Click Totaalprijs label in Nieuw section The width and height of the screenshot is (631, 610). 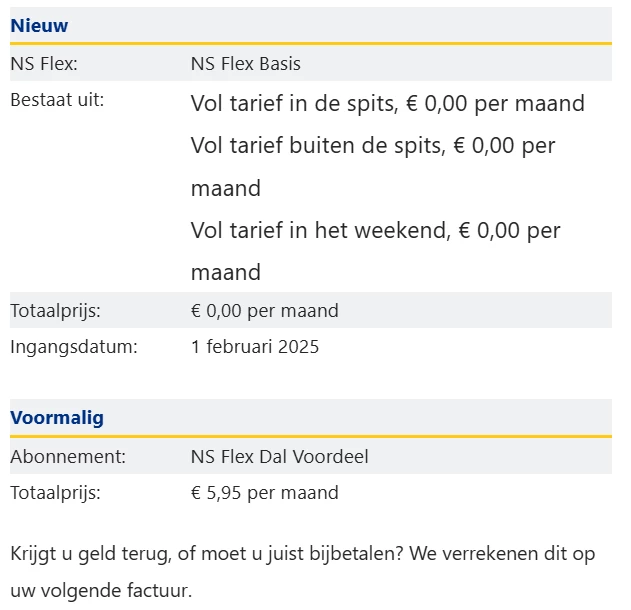coord(55,310)
